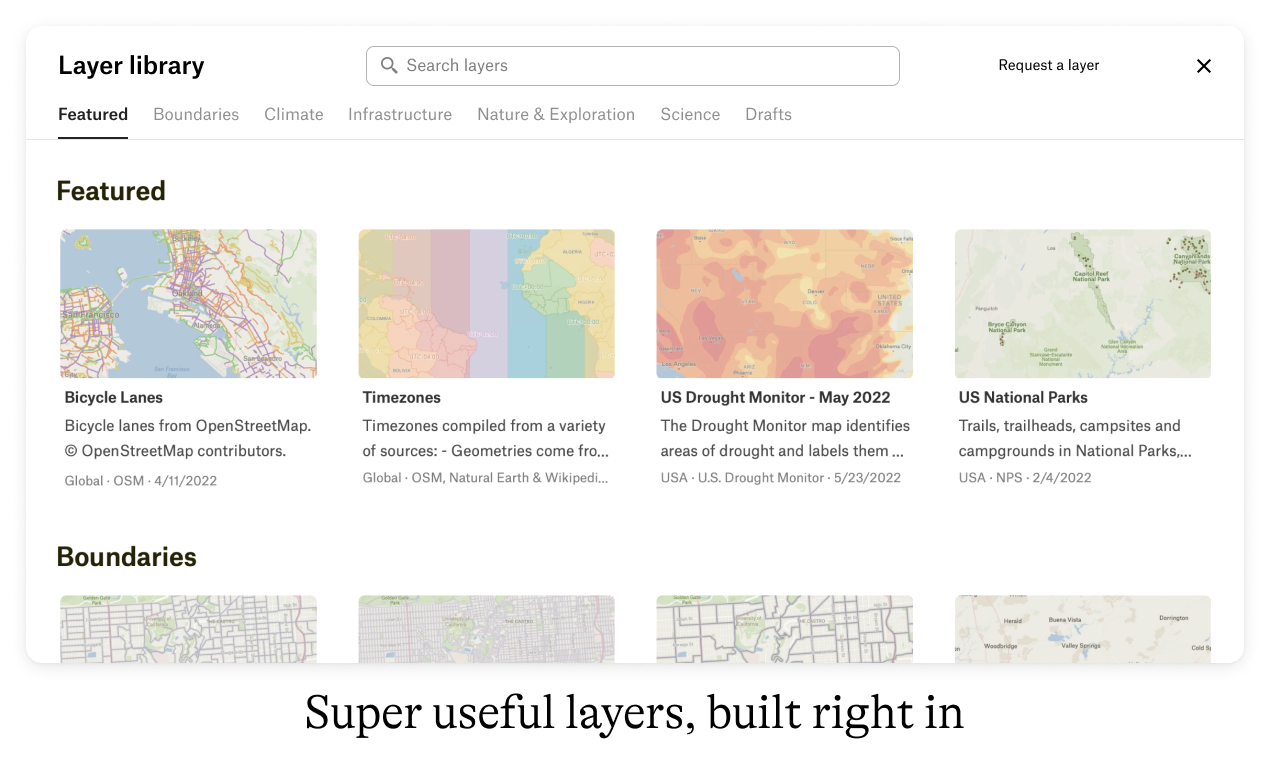Close the Layer library dialog
Image resolution: width=1270 pixels, height=760 pixels.
click(x=1204, y=66)
